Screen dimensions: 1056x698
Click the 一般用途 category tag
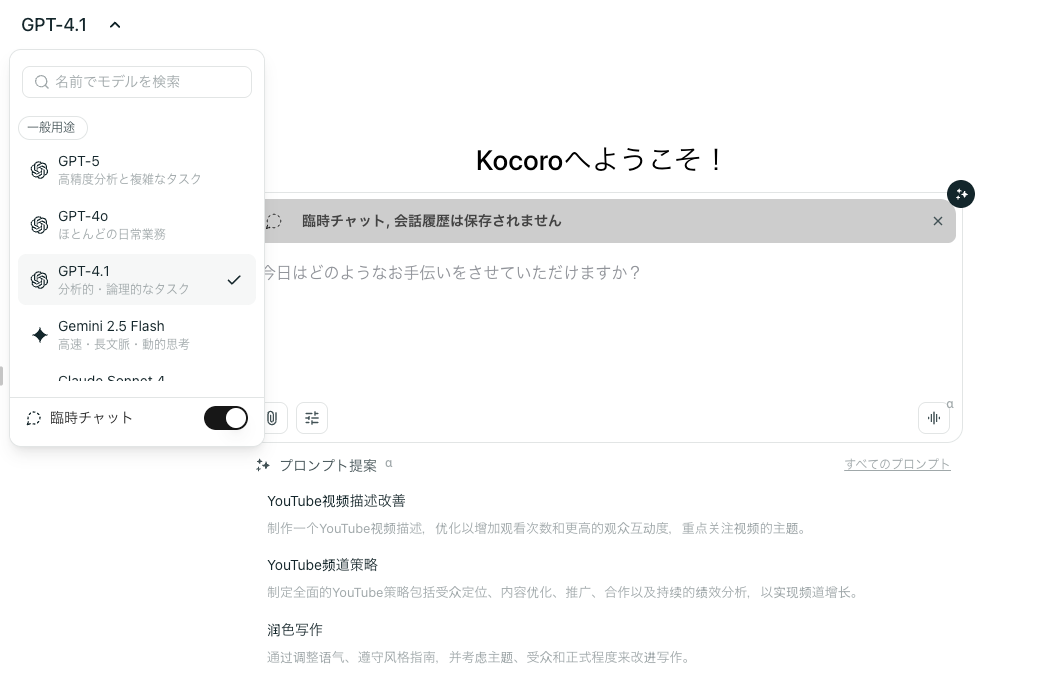[52, 128]
